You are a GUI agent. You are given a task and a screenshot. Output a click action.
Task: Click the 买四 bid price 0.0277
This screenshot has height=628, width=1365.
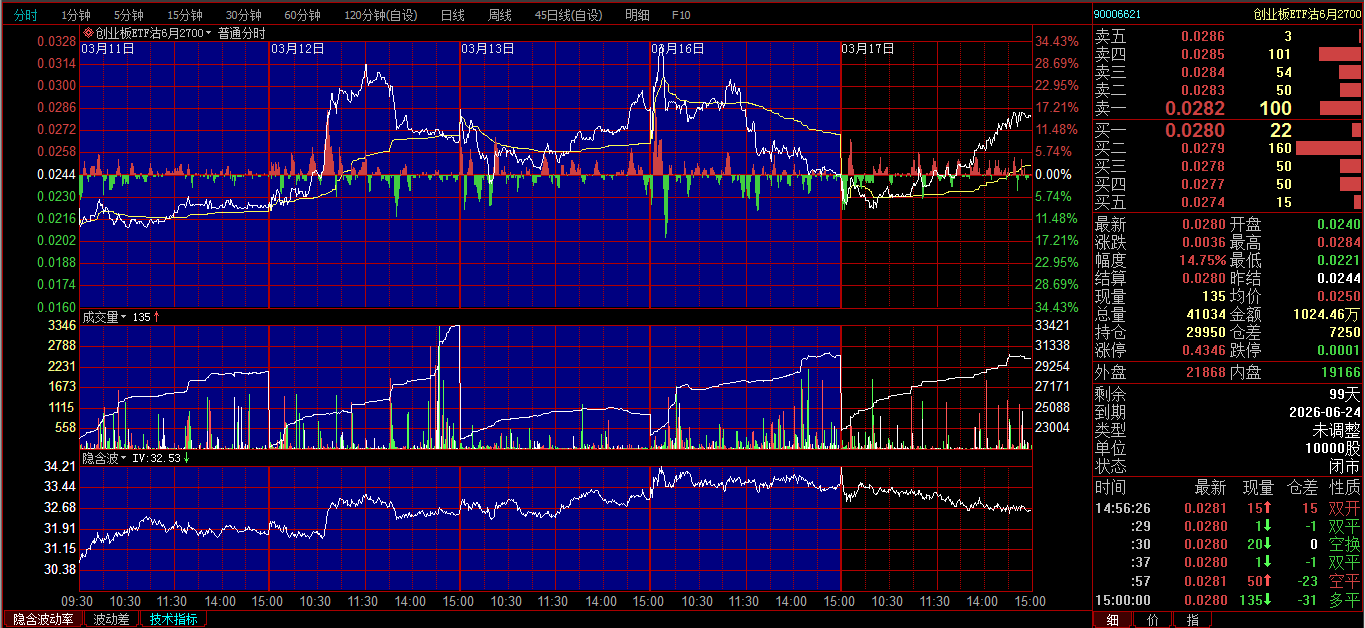pos(1203,184)
